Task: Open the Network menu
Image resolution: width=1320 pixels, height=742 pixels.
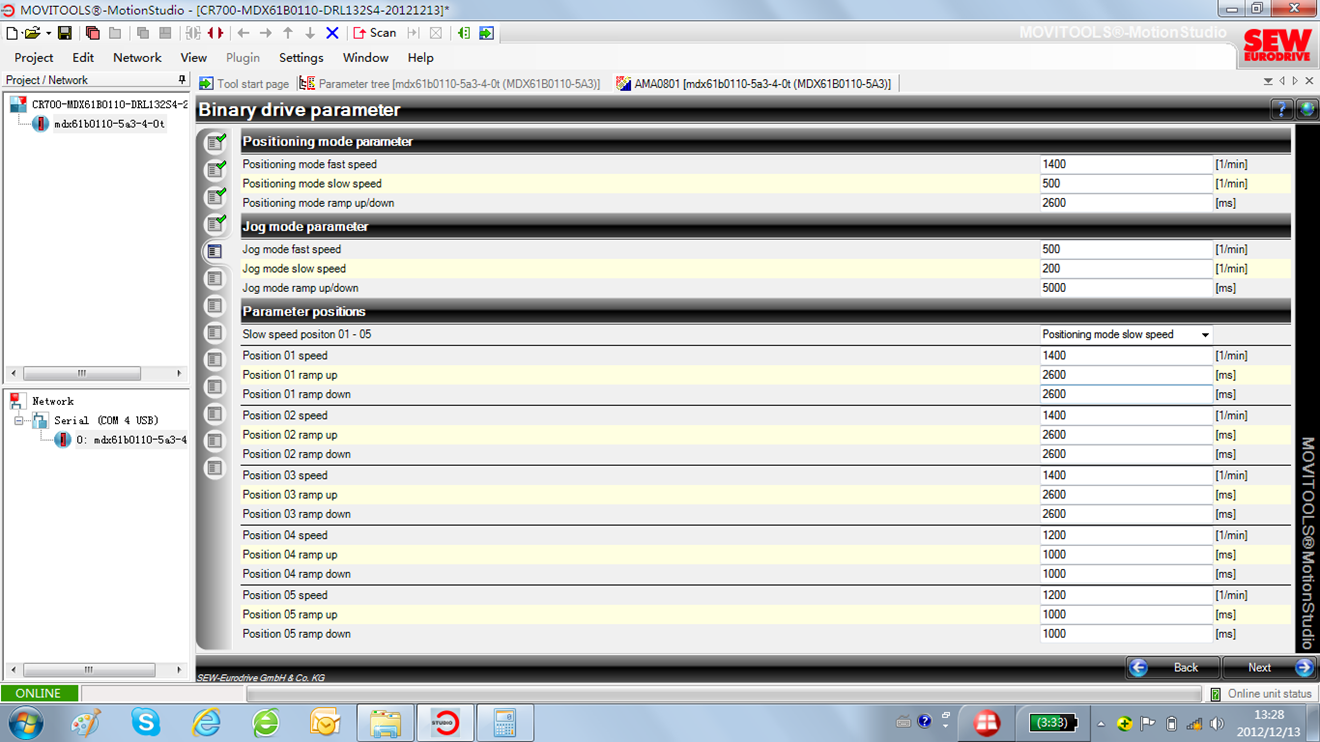Action: [137, 58]
